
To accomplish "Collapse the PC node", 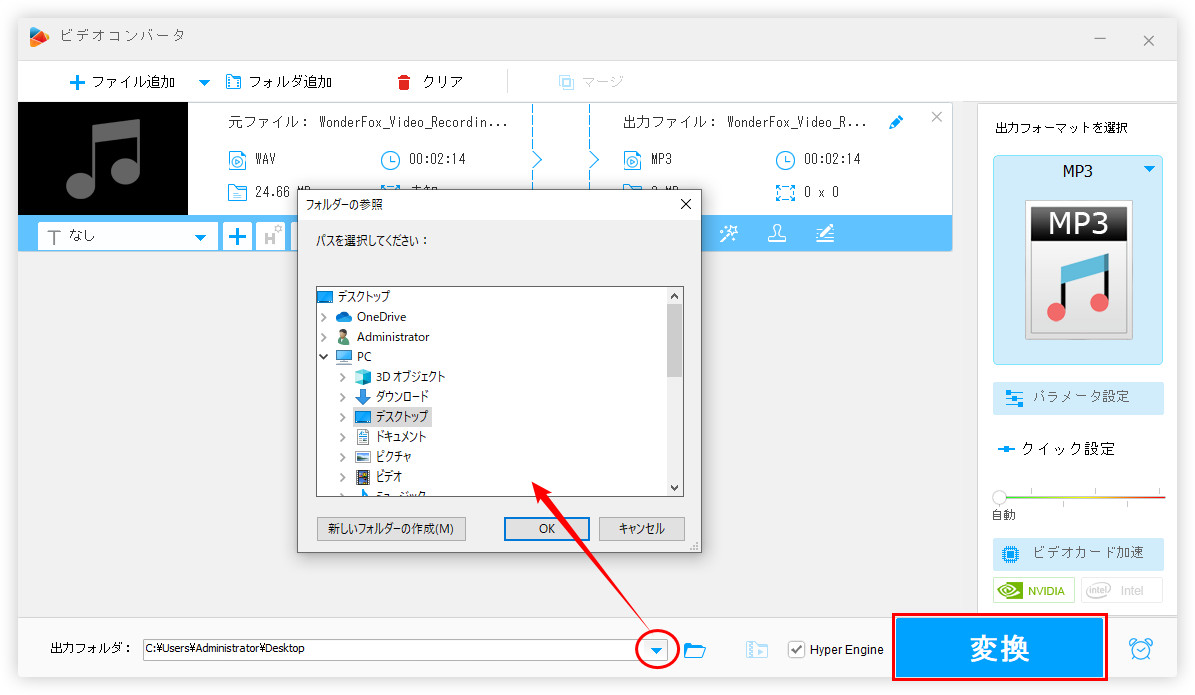I will point(324,357).
